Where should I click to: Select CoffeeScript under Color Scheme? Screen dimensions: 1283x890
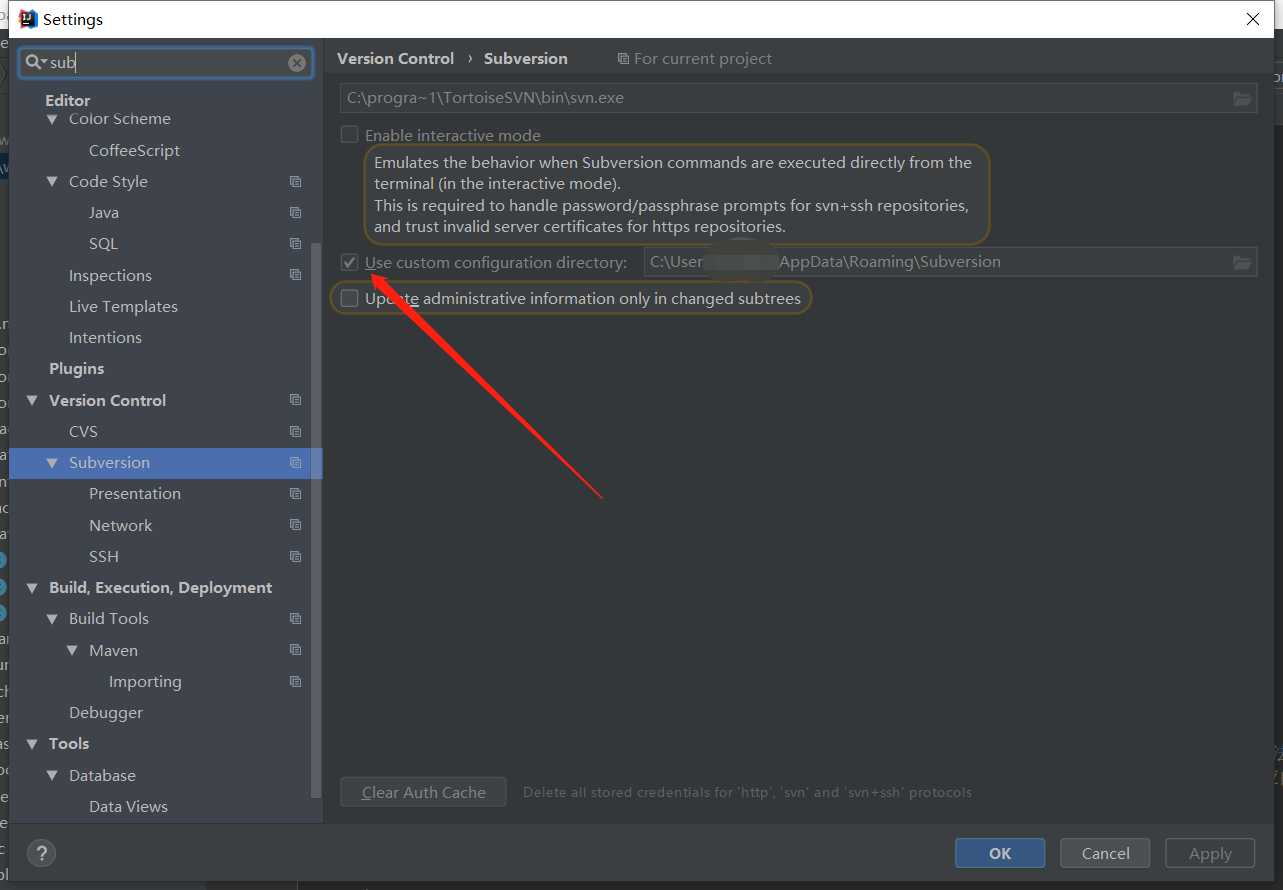click(134, 151)
